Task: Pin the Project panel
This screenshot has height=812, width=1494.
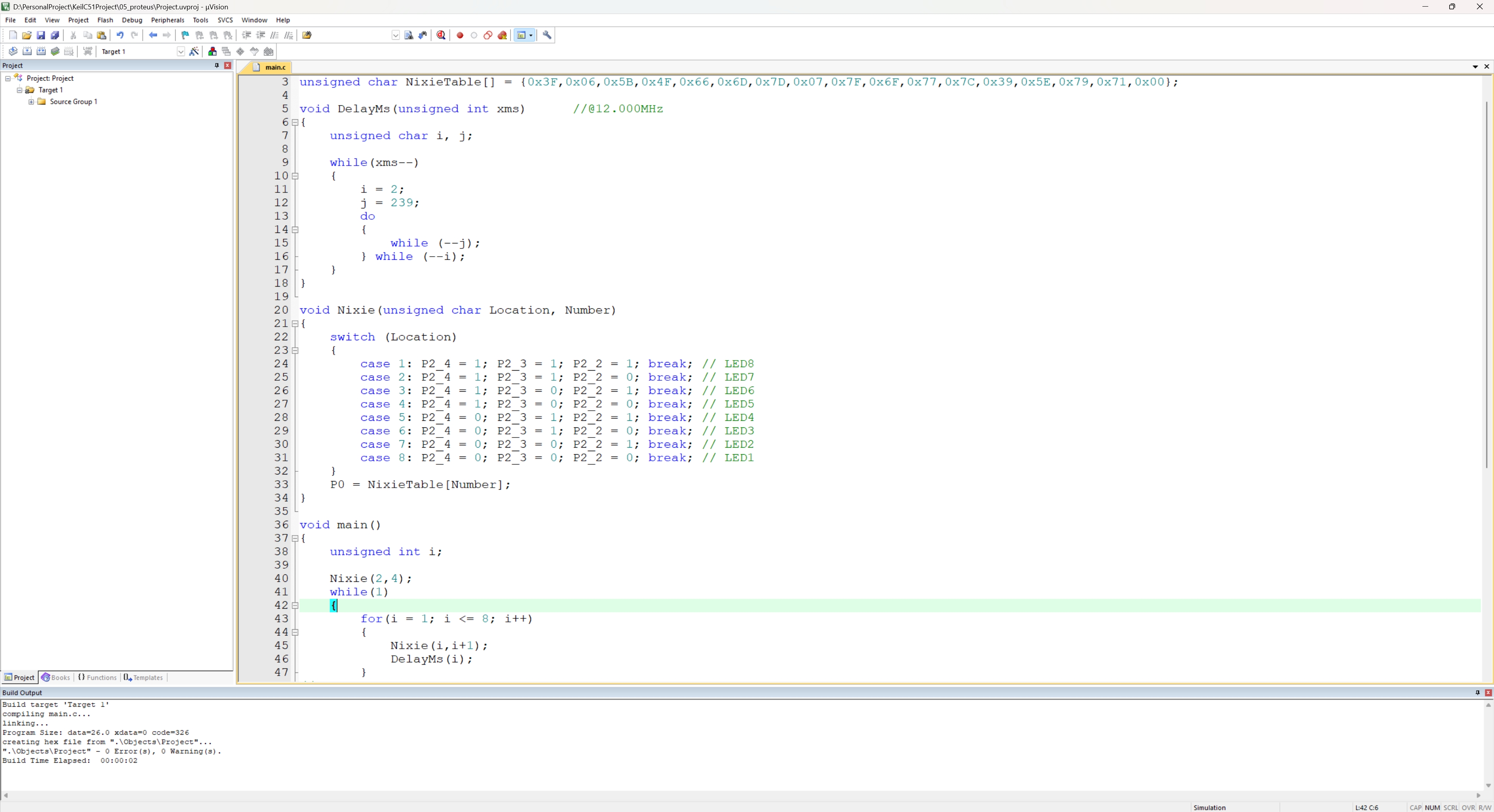Action: point(217,65)
